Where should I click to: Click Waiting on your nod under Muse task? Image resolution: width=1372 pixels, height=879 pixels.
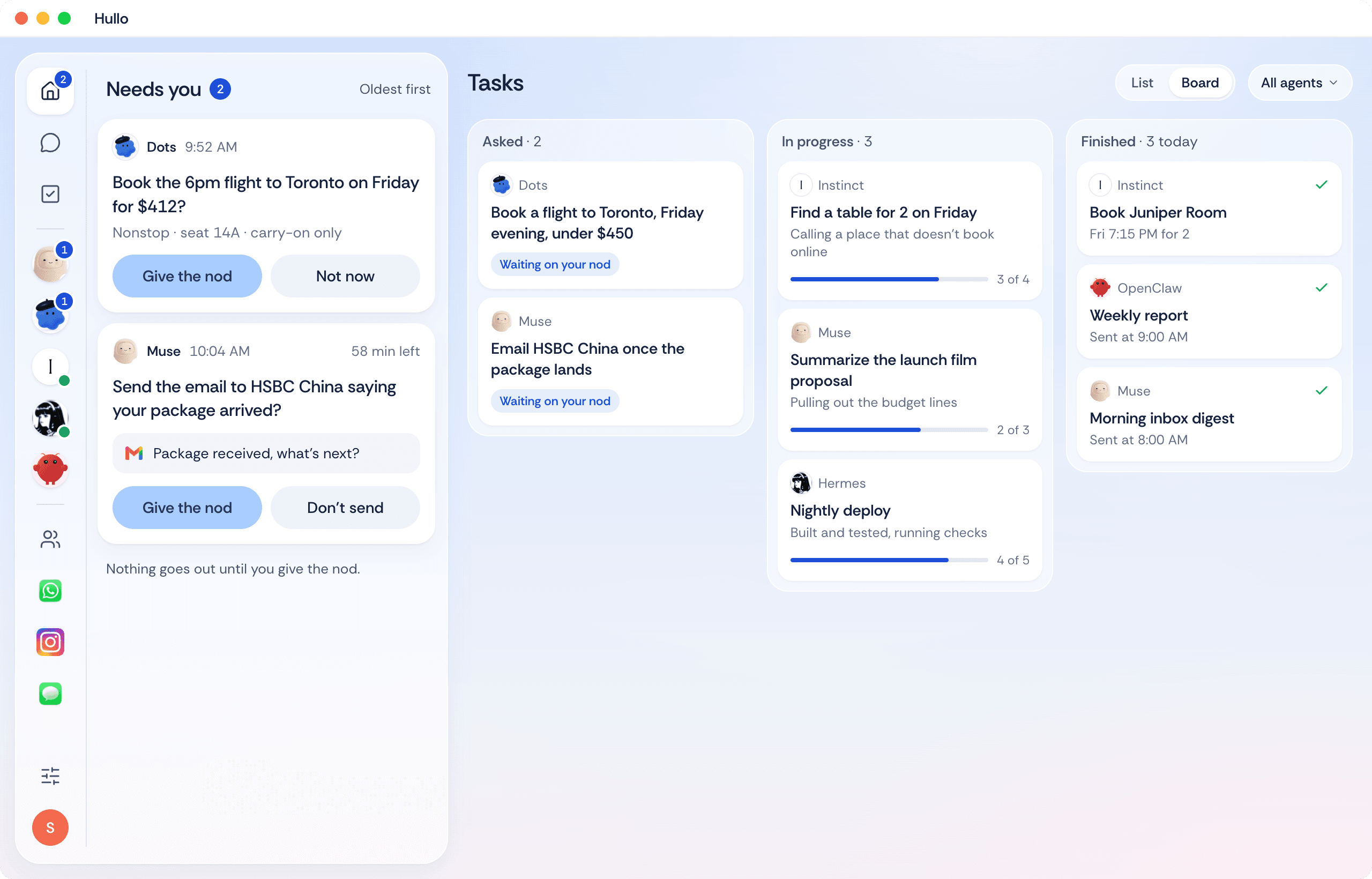[555, 401]
